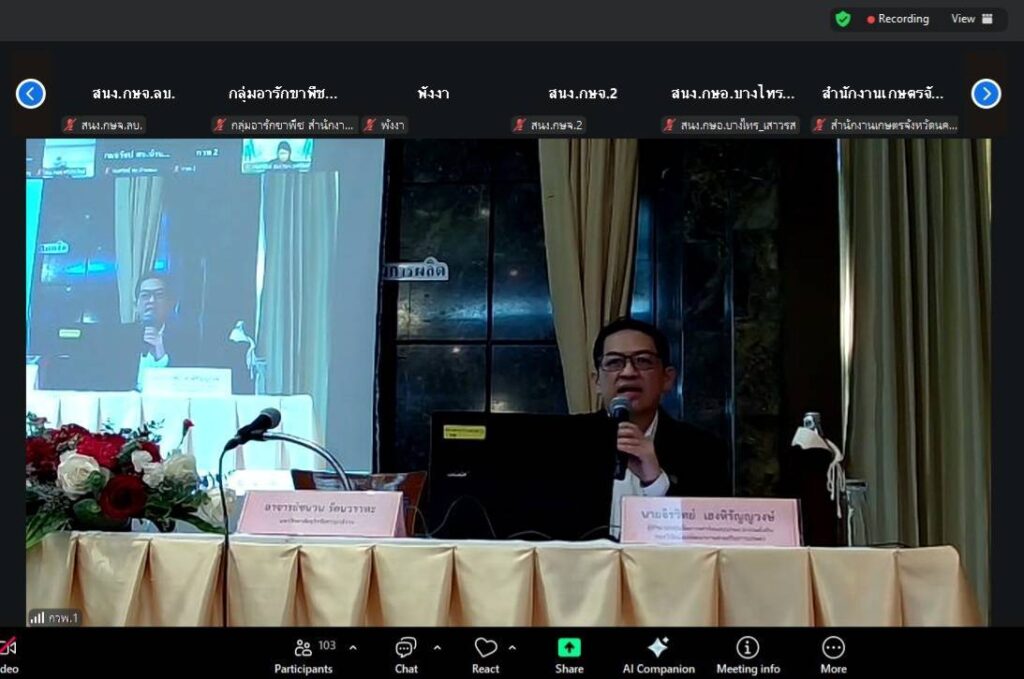
Task: Open the More options menu
Action: pyautogui.click(x=833, y=654)
